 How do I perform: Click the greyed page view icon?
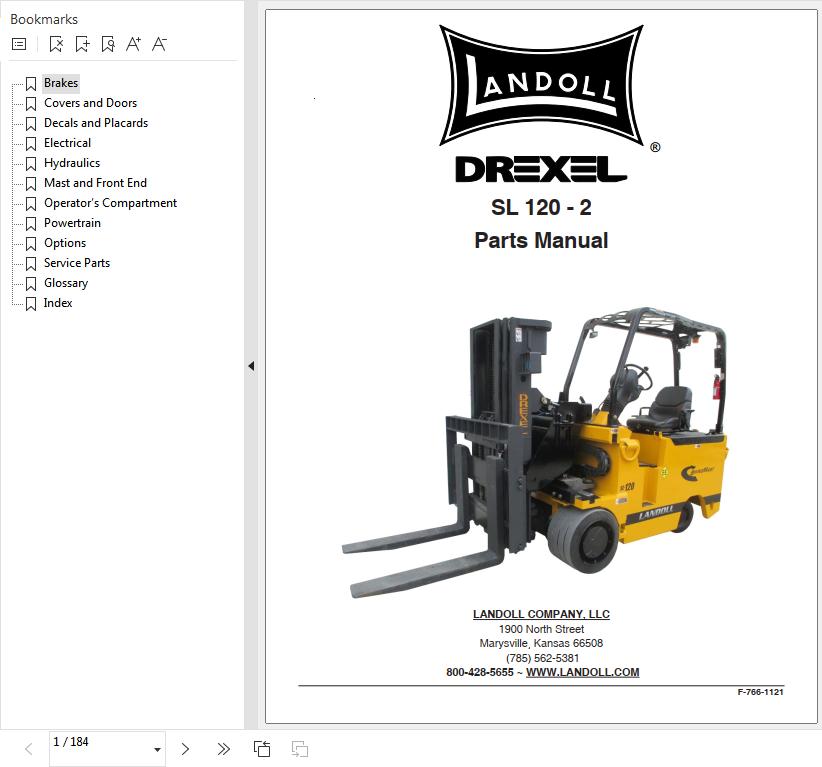pyautogui.click(x=300, y=749)
